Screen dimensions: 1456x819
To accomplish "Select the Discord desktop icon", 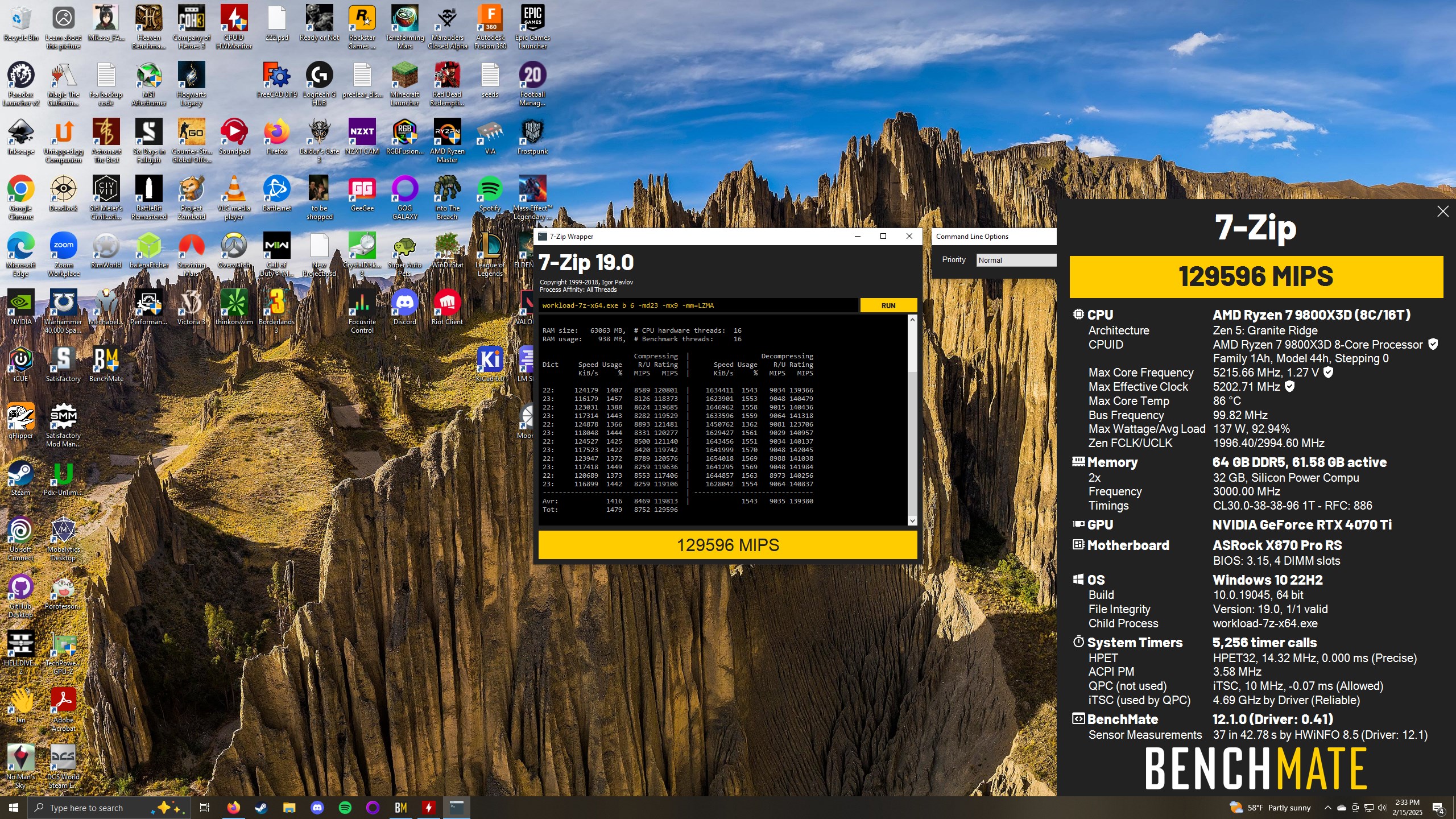I will (x=404, y=308).
